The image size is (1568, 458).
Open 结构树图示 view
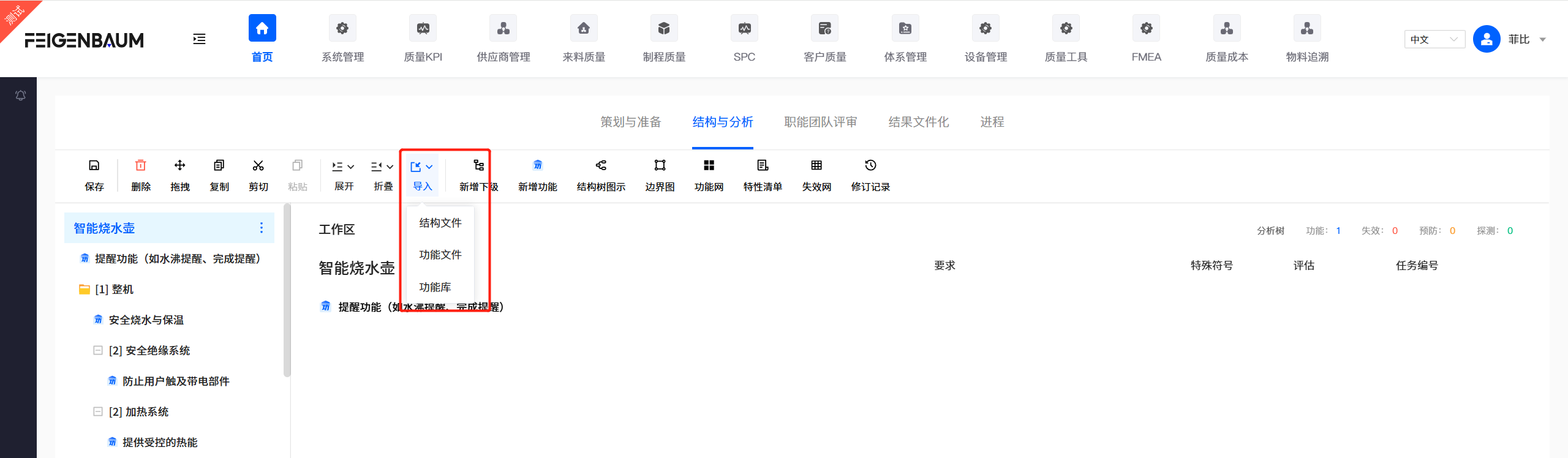pos(601,175)
